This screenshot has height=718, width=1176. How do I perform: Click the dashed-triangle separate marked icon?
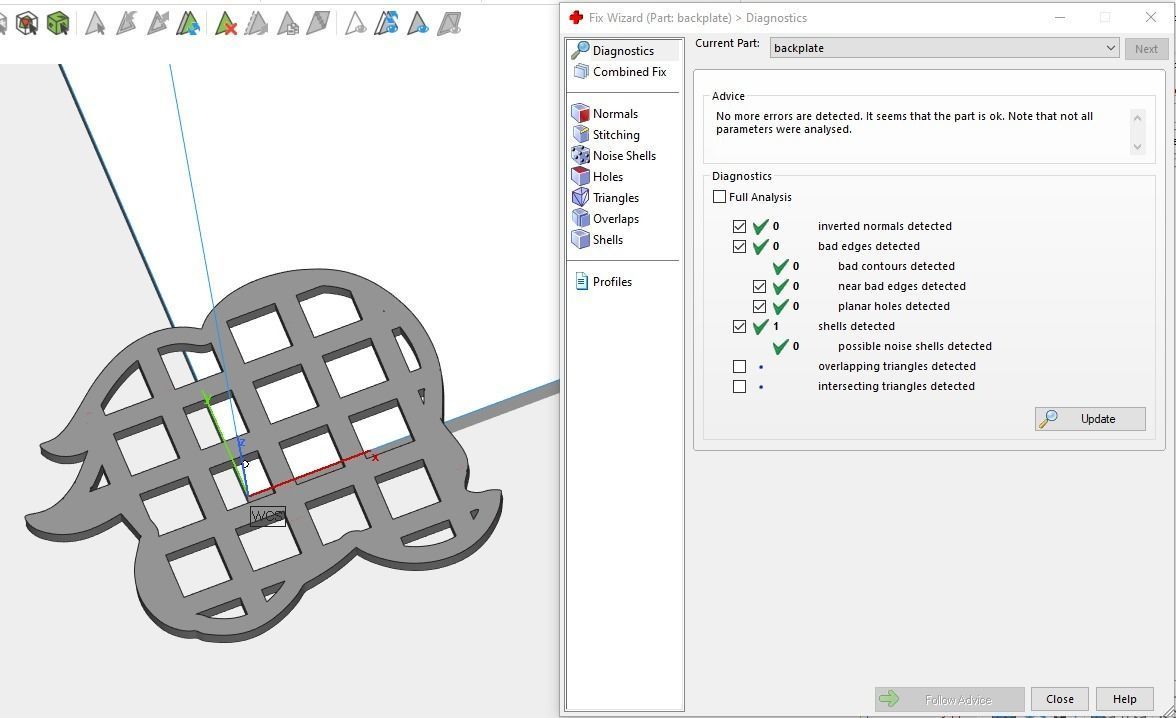[x=256, y=23]
